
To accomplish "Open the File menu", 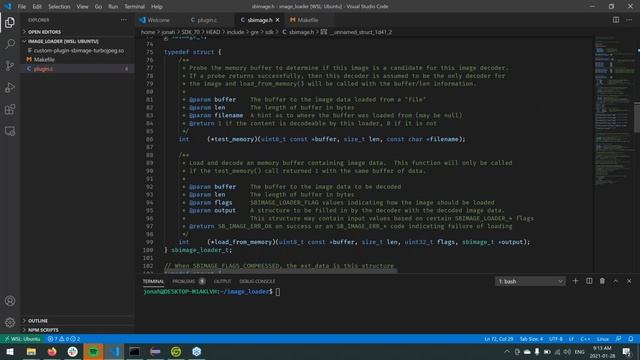I will click(x=22, y=7).
